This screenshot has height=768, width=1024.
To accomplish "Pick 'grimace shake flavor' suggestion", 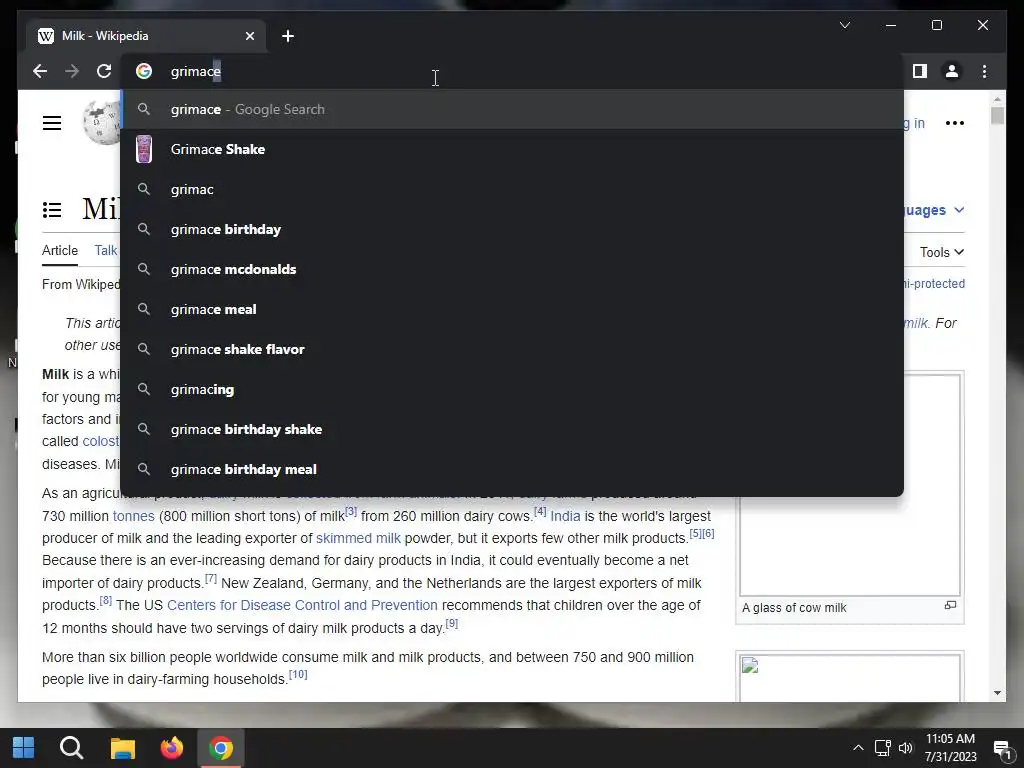I will tap(512, 349).
